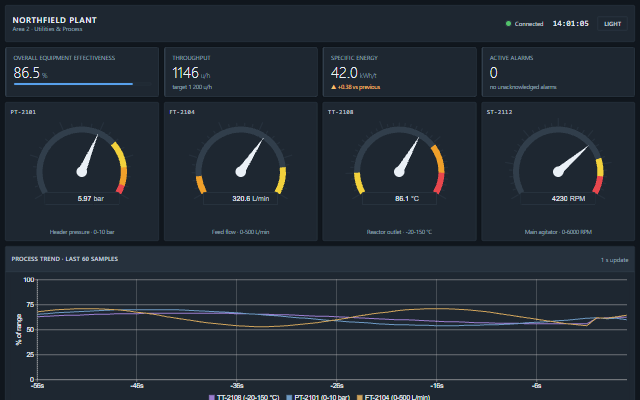Click the +0.38 vs previous text
The height and width of the screenshot is (400, 640).
pos(359,87)
